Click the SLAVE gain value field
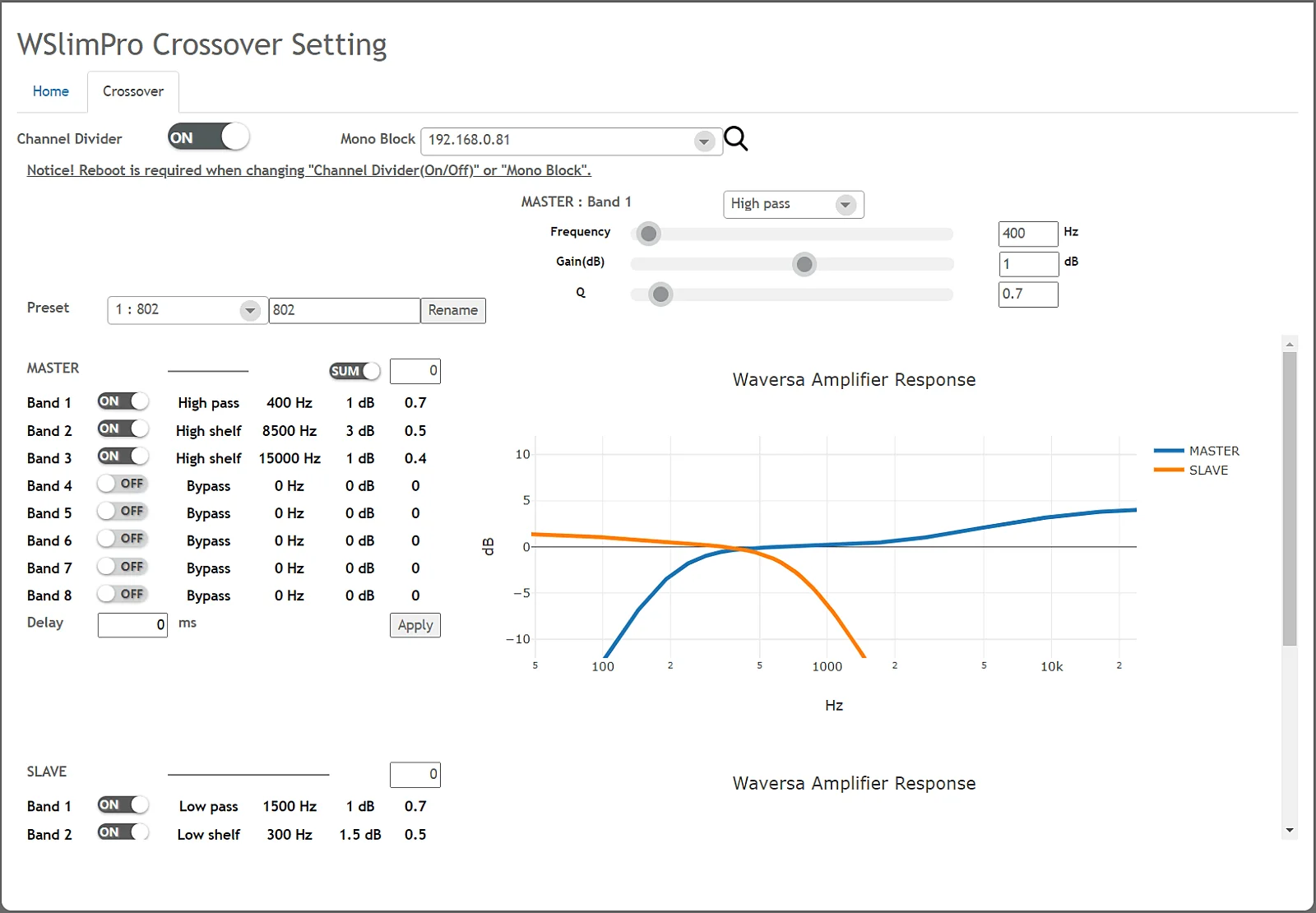 pyautogui.click(x=415, y=774)
